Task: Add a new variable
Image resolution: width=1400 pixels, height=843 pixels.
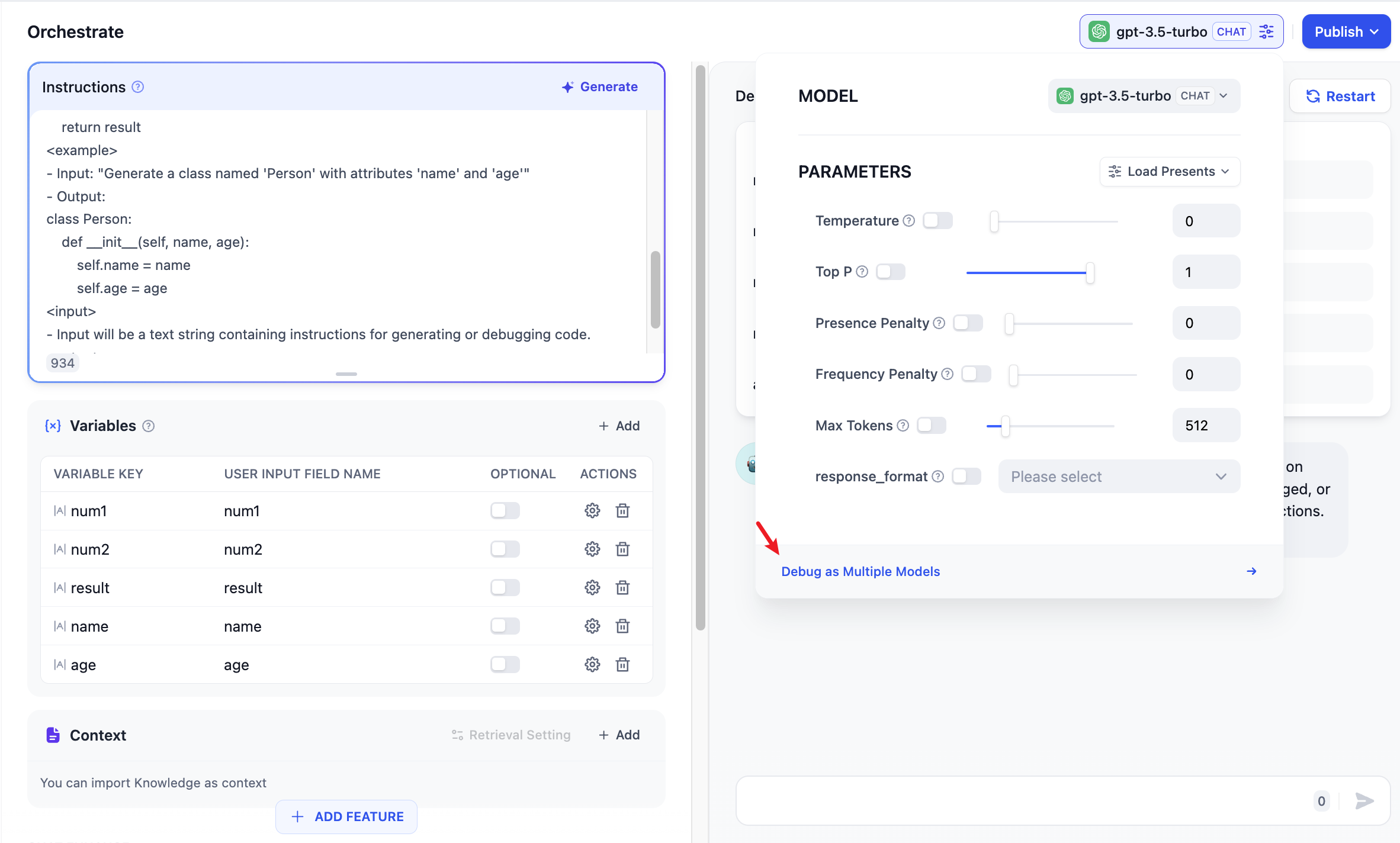Action: (x=619, y=426)
